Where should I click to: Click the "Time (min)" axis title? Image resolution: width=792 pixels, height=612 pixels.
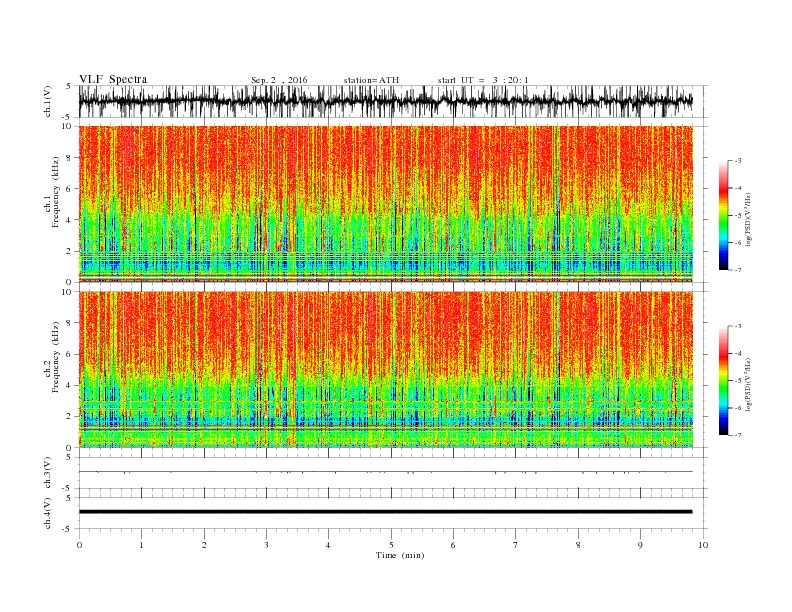click(400, 555)
